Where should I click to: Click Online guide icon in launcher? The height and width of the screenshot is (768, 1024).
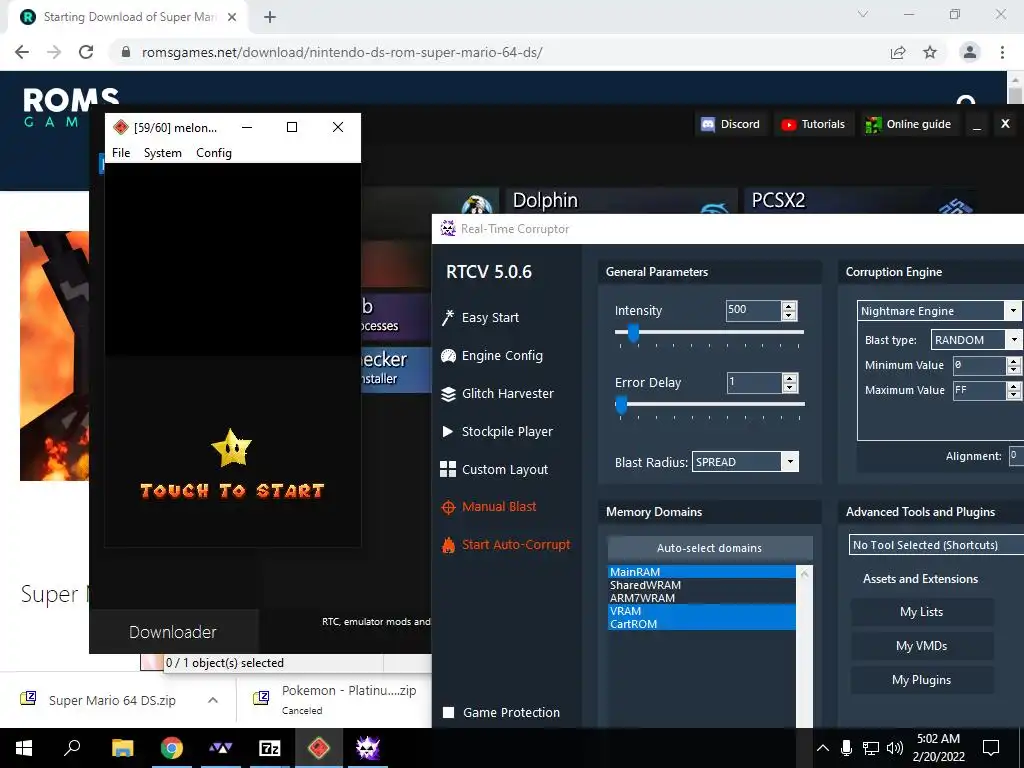[873, 124]
